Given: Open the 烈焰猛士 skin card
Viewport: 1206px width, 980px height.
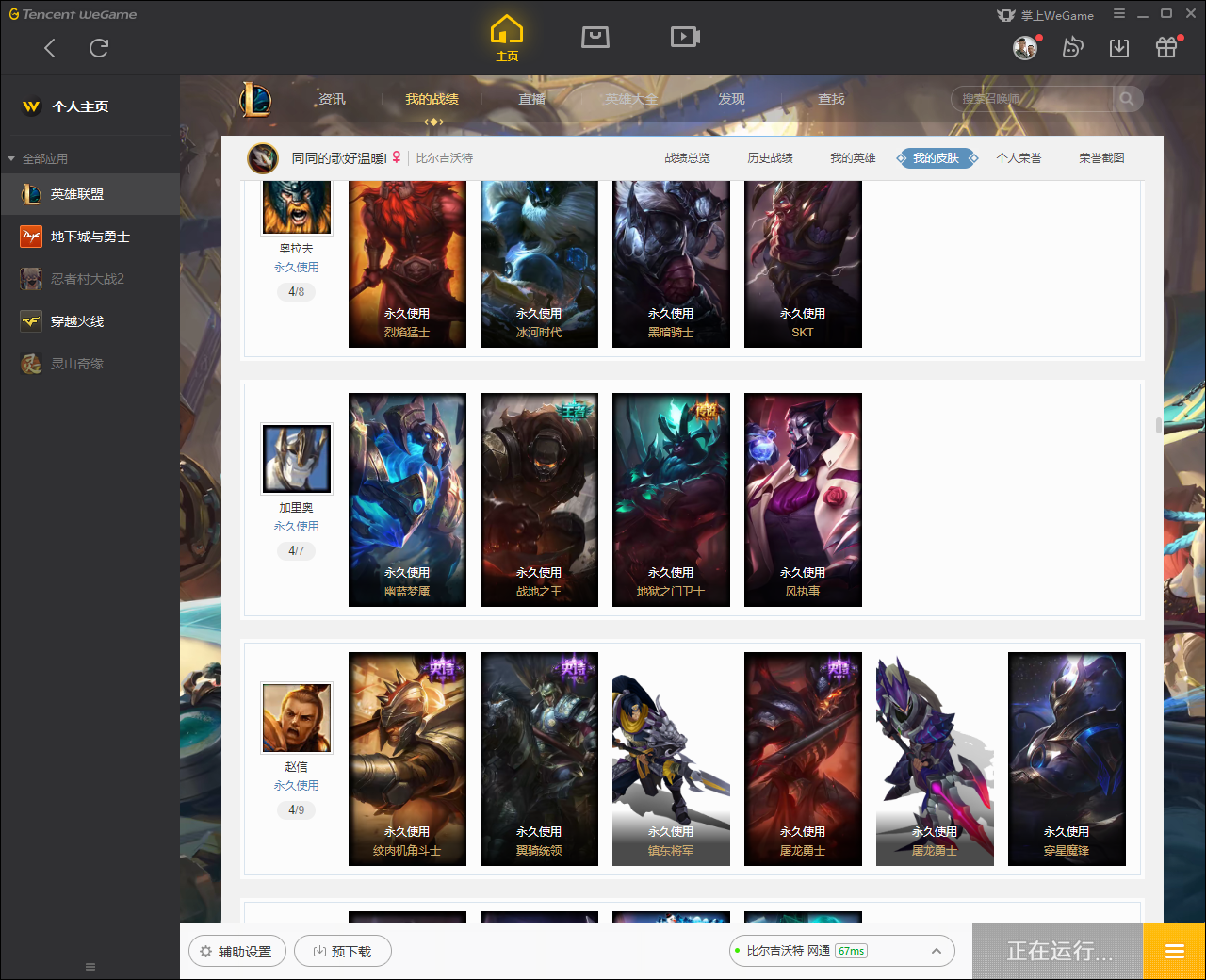Looking at the screenshot, I should [407, 264].
